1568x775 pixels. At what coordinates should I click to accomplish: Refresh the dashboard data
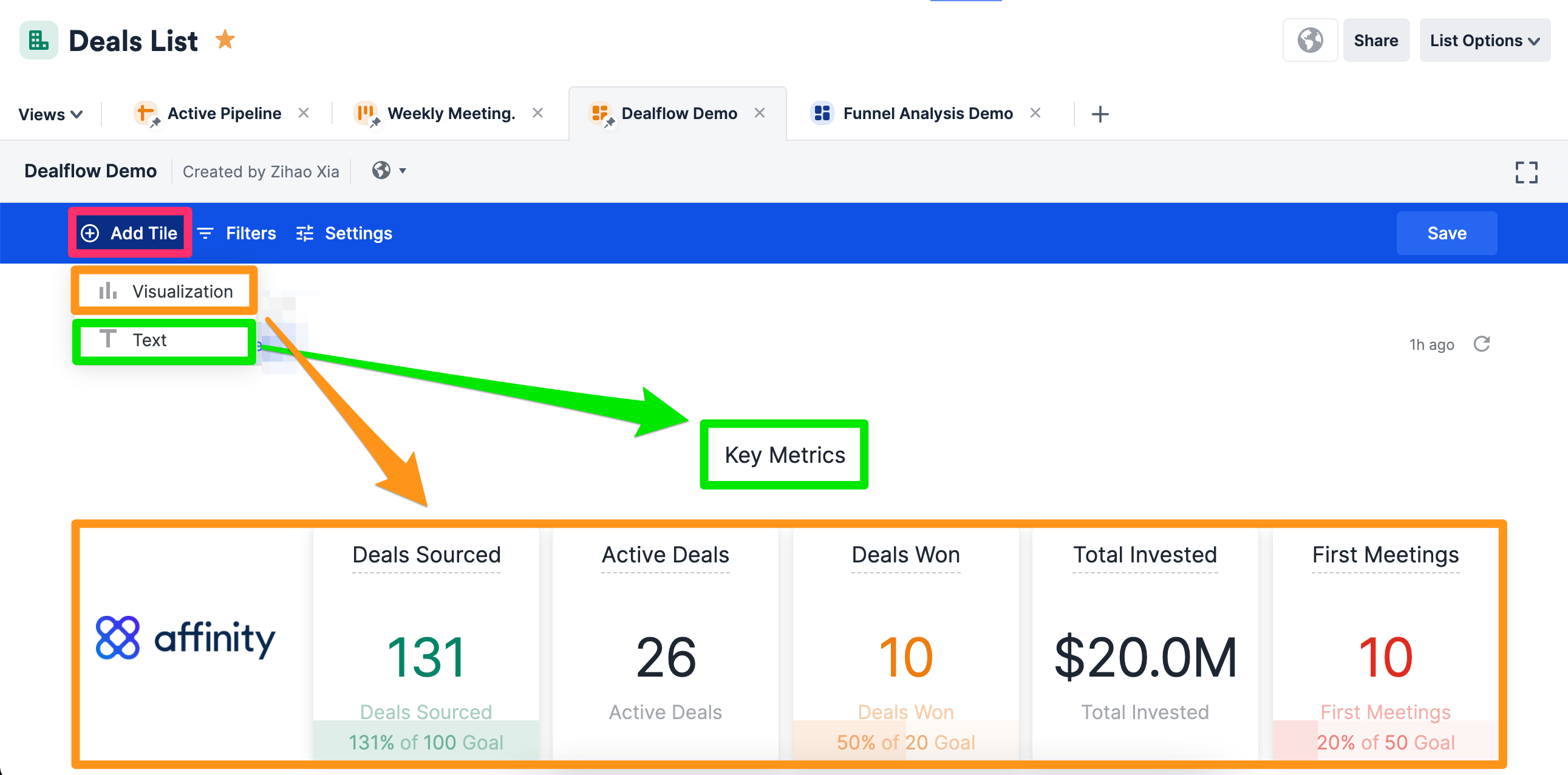click(1483, 344)
